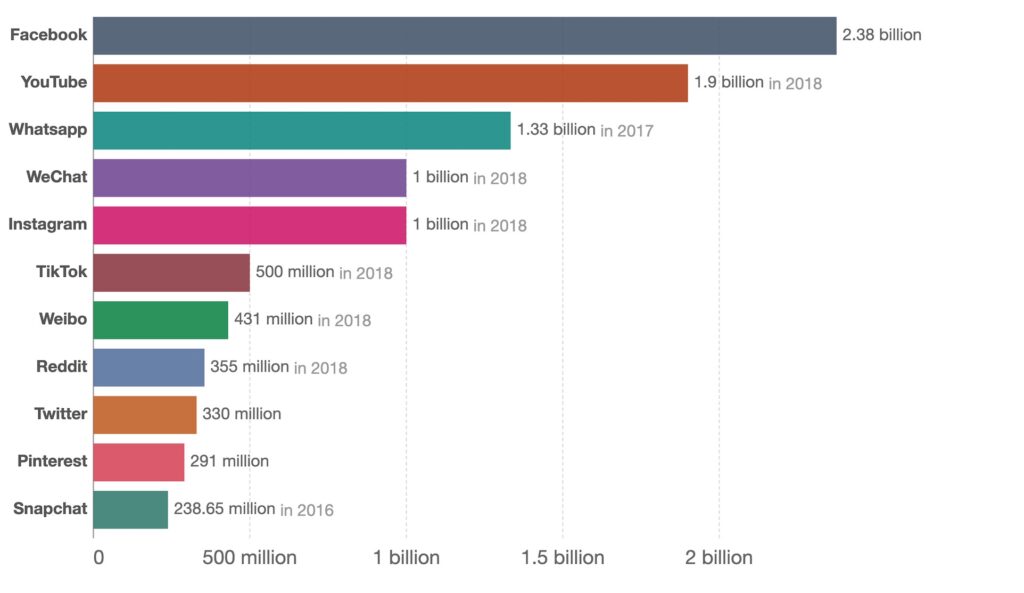This screenshot has height=593, width=1024.
Task: Click the 'Pinterest' row label
Action: point(52,460)
